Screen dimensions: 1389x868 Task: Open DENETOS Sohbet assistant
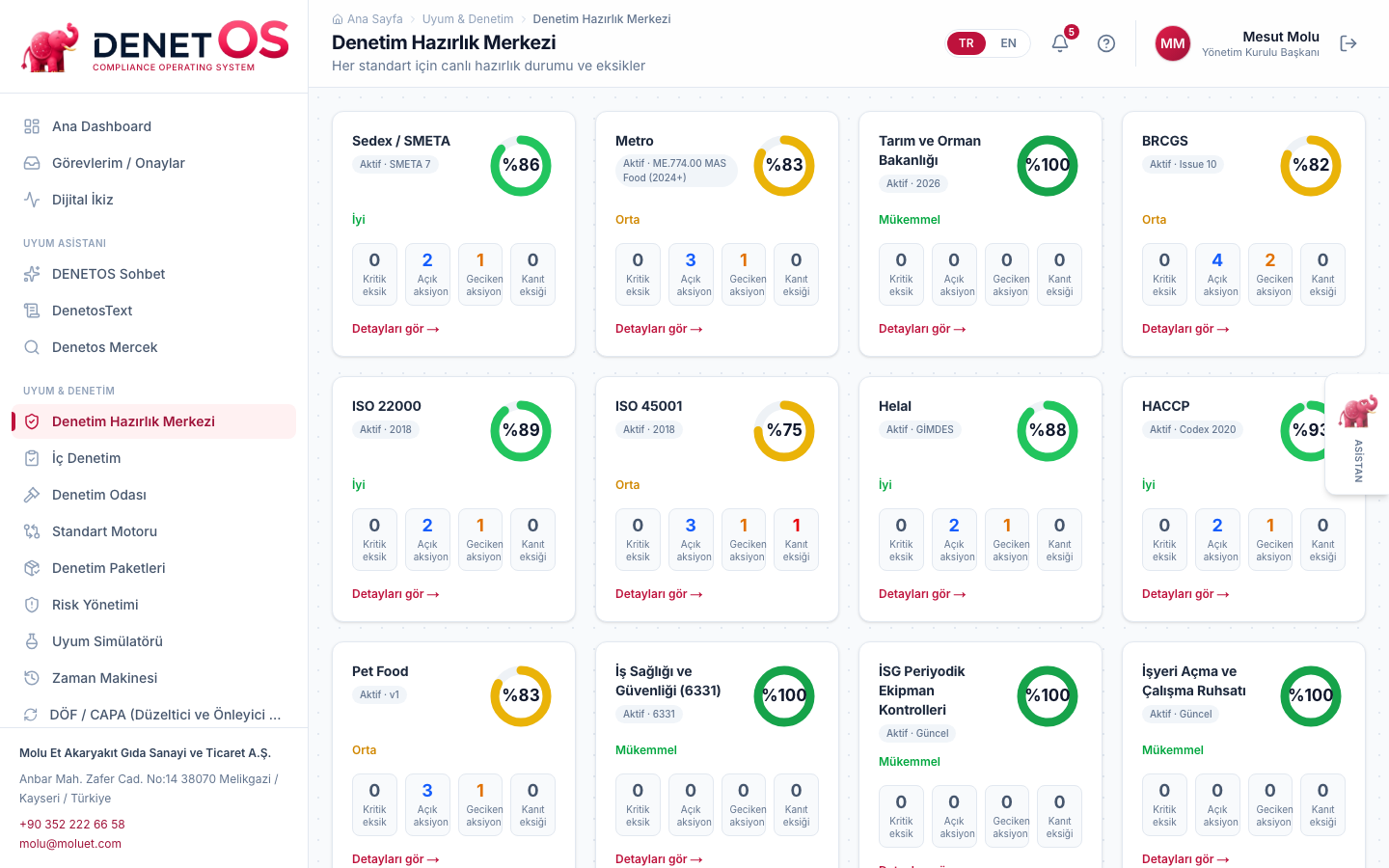point(154,274)
